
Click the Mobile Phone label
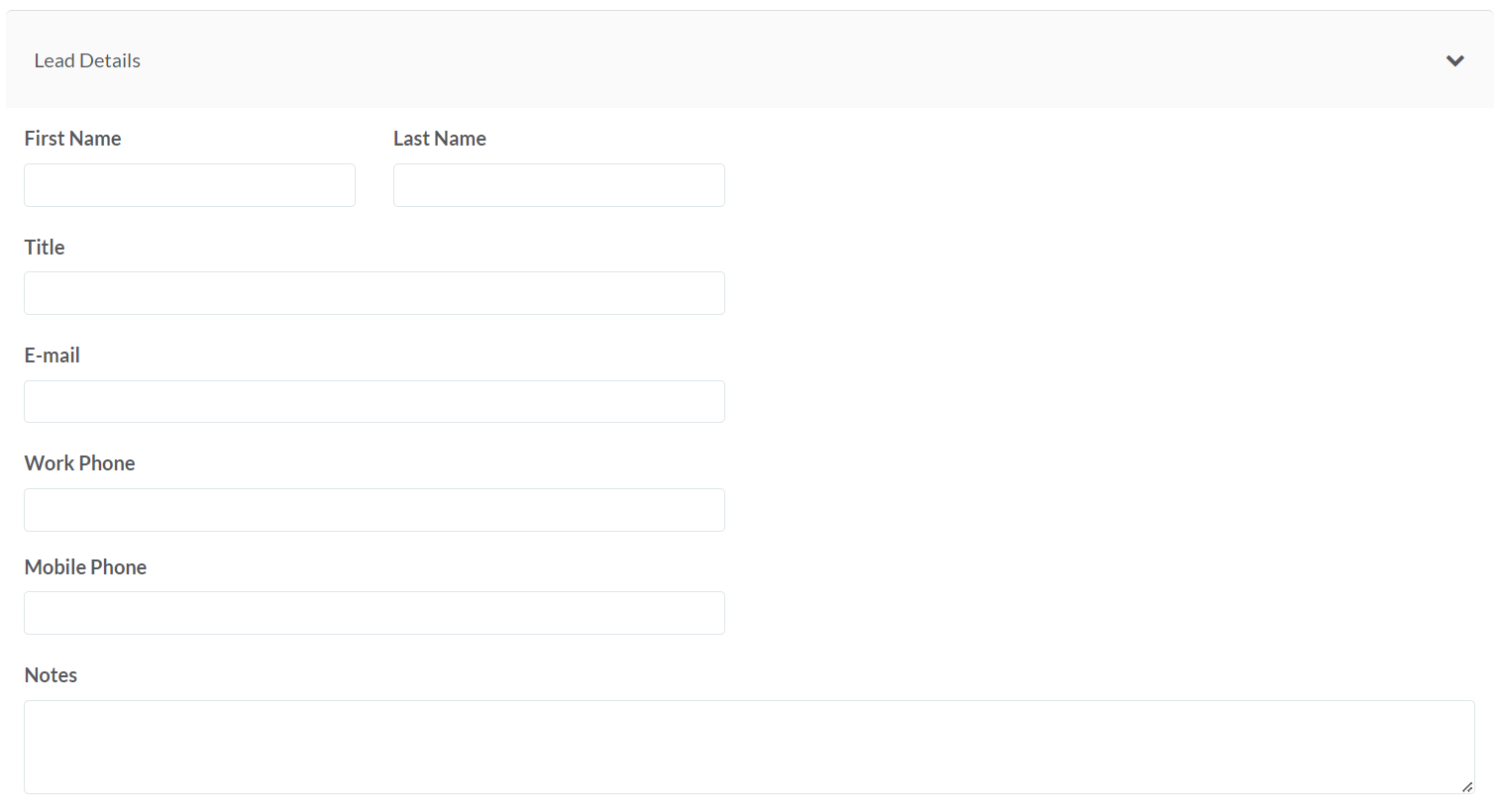(x=85, y=566)
